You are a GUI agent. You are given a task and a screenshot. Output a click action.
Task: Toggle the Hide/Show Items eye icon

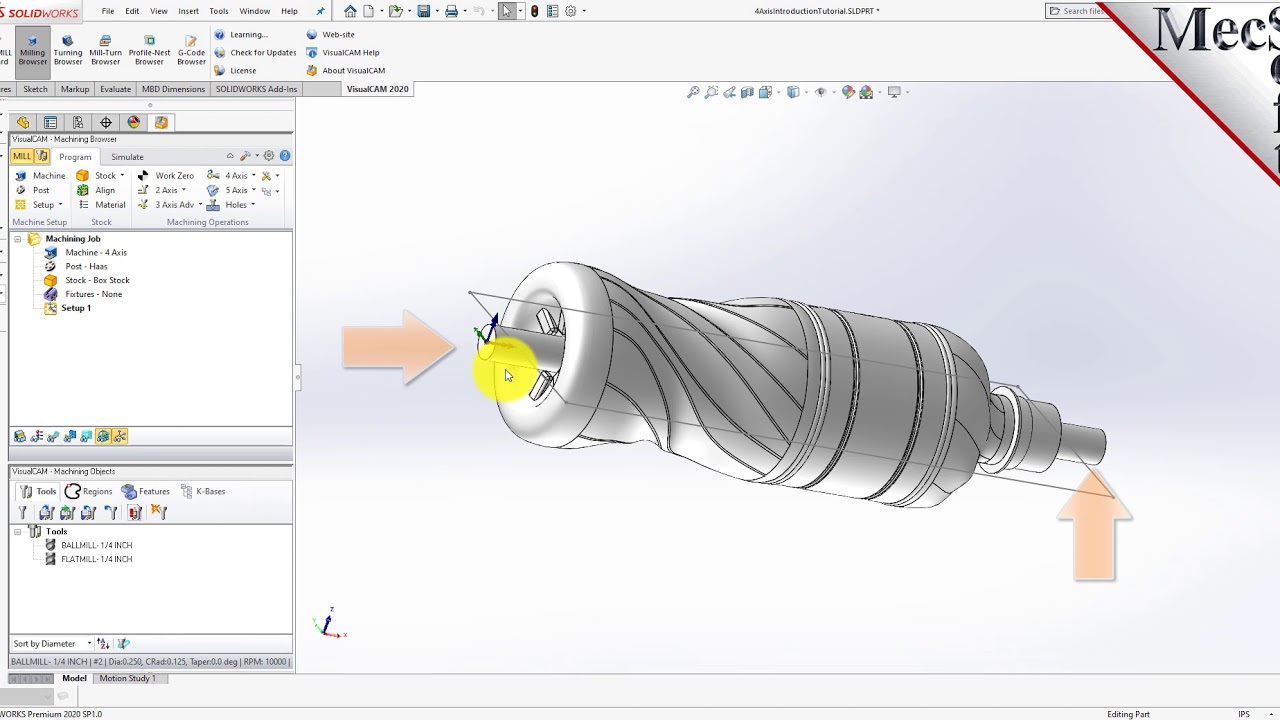click(821, 92)
